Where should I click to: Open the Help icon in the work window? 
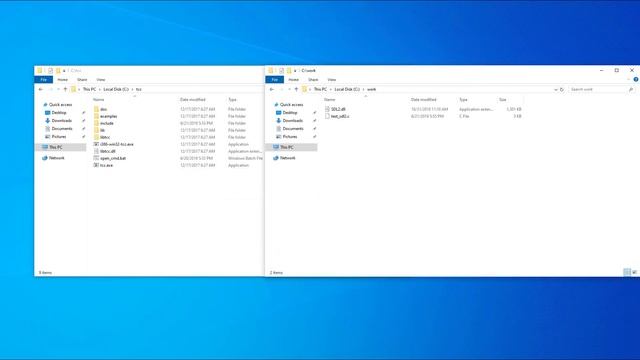pyautogui.click(x=636, y=80)
